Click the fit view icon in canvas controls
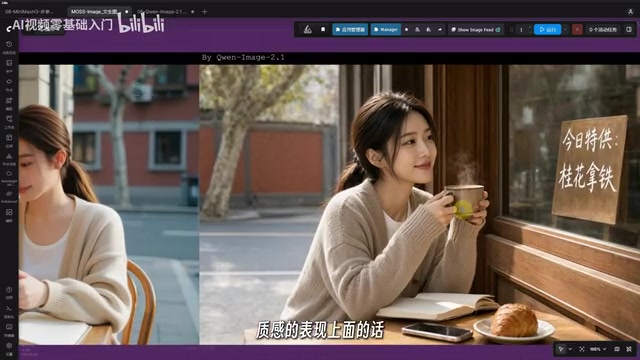 click(x=582, y=349)
